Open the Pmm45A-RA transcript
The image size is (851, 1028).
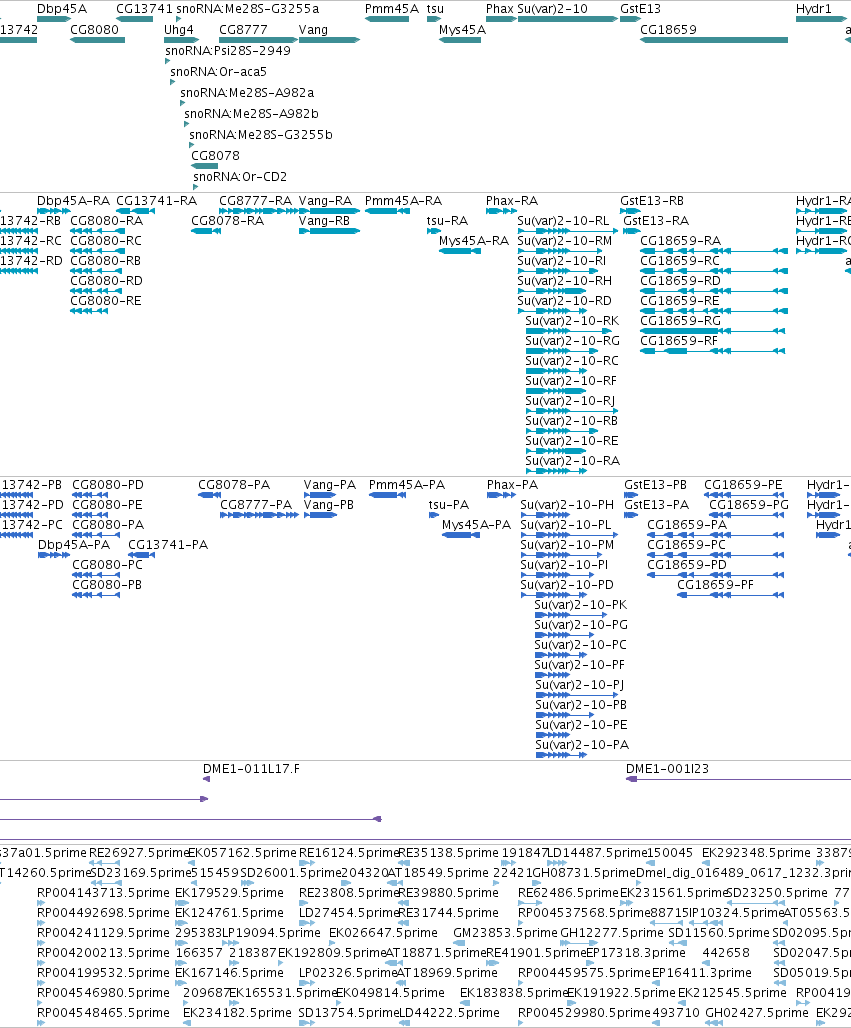(x=403, y=201)
